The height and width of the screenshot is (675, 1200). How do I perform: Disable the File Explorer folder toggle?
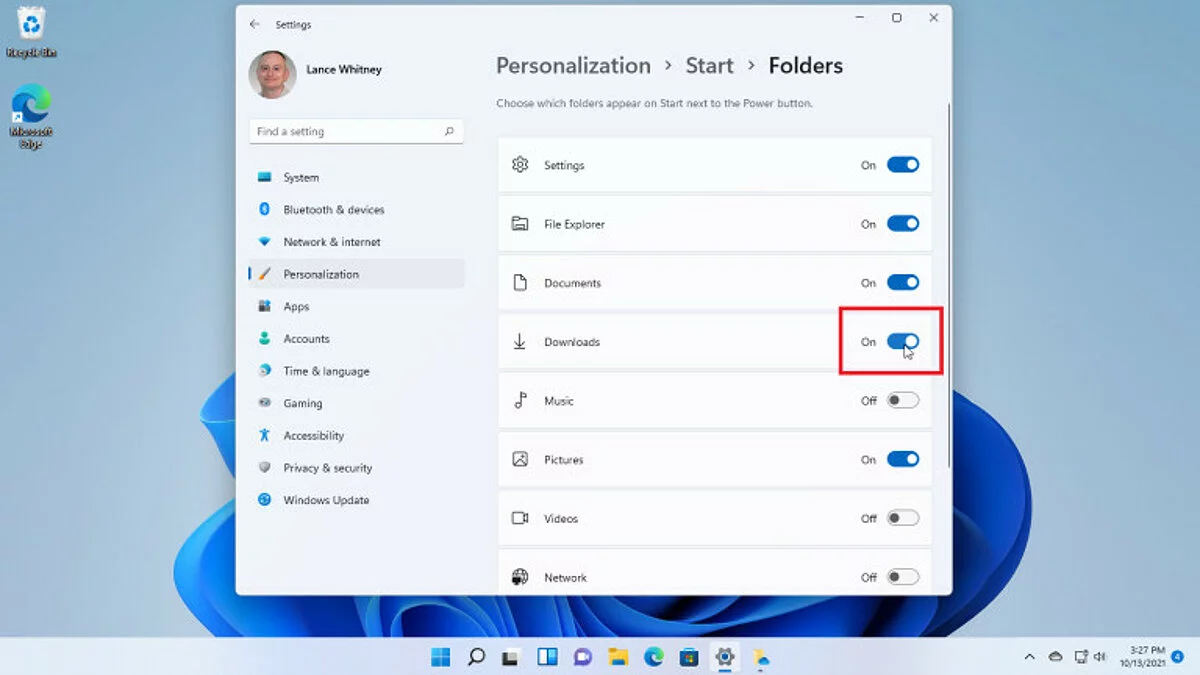click(x=902, y=224)
